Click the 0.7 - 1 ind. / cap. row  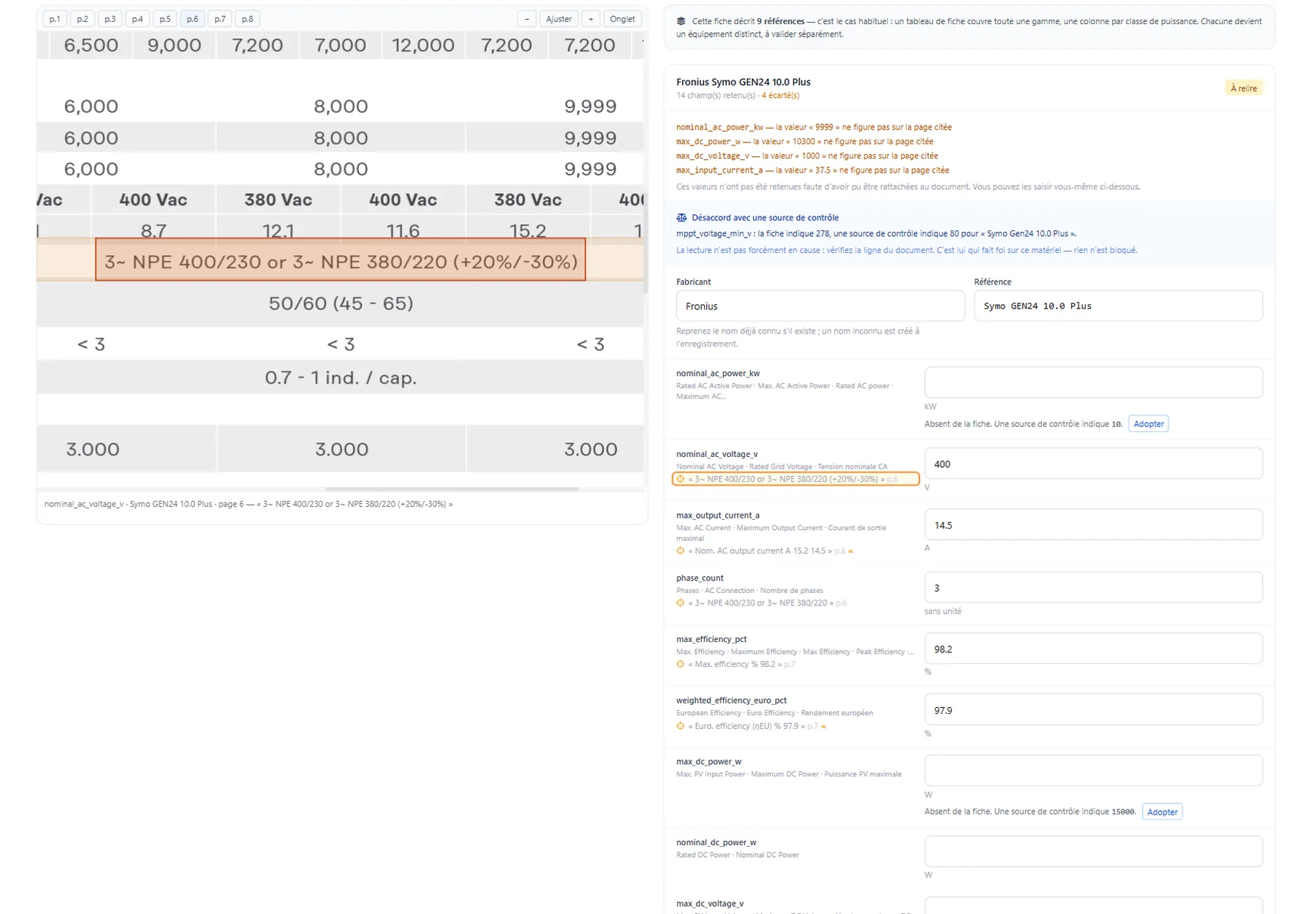(x=341, y=378)
